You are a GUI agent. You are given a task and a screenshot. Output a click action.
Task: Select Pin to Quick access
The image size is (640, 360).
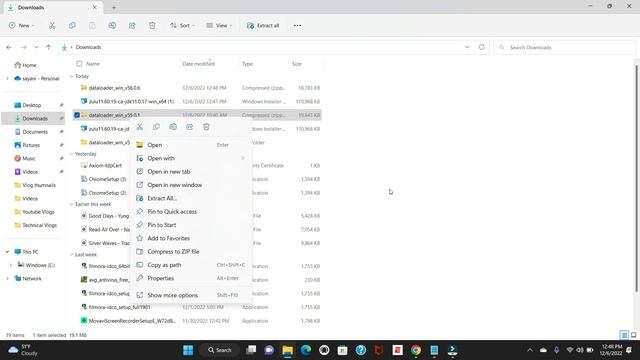point(191,211)
